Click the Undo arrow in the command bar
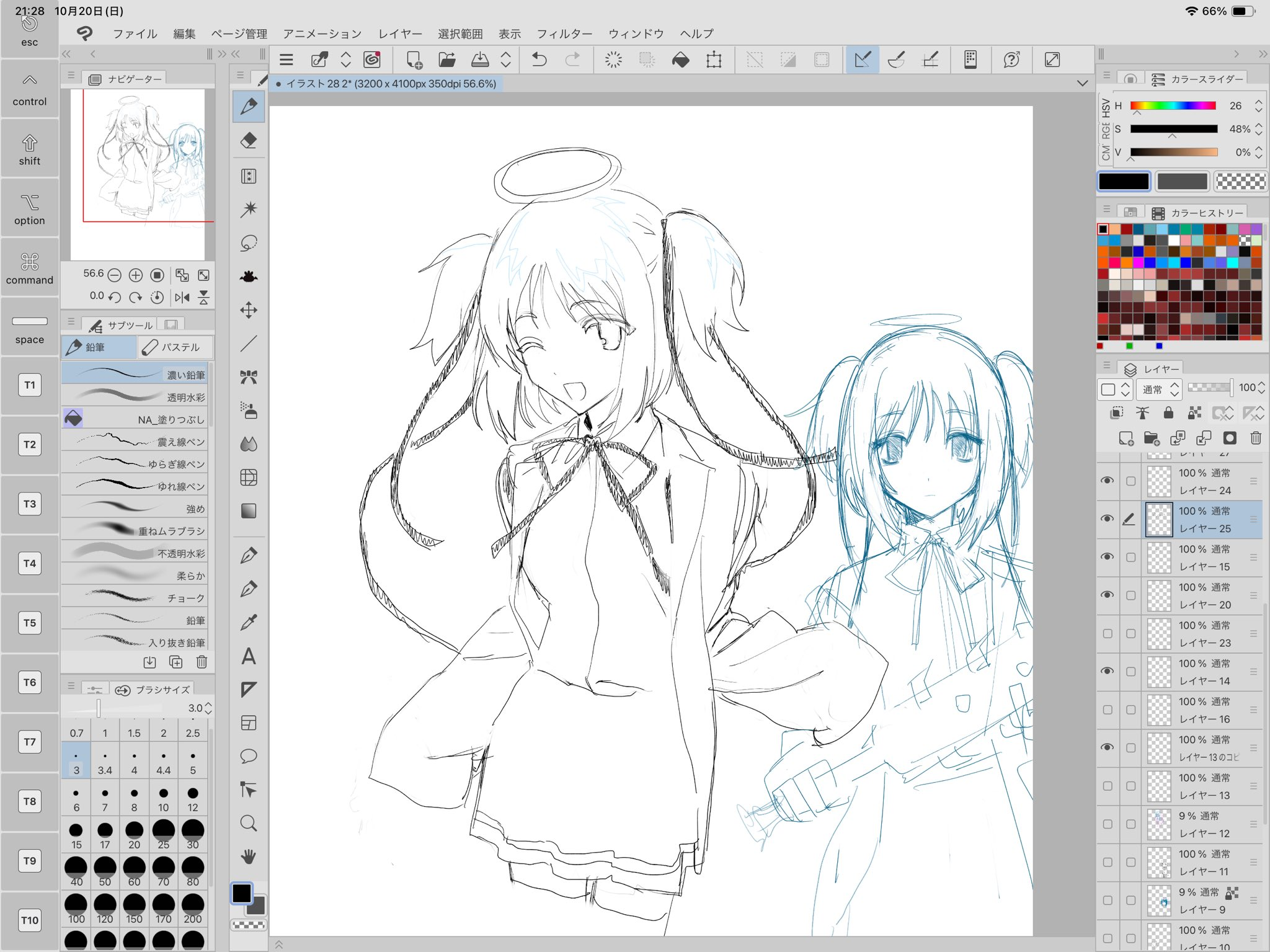This screenshot has width=1270, height=952. tap(540, 60)
